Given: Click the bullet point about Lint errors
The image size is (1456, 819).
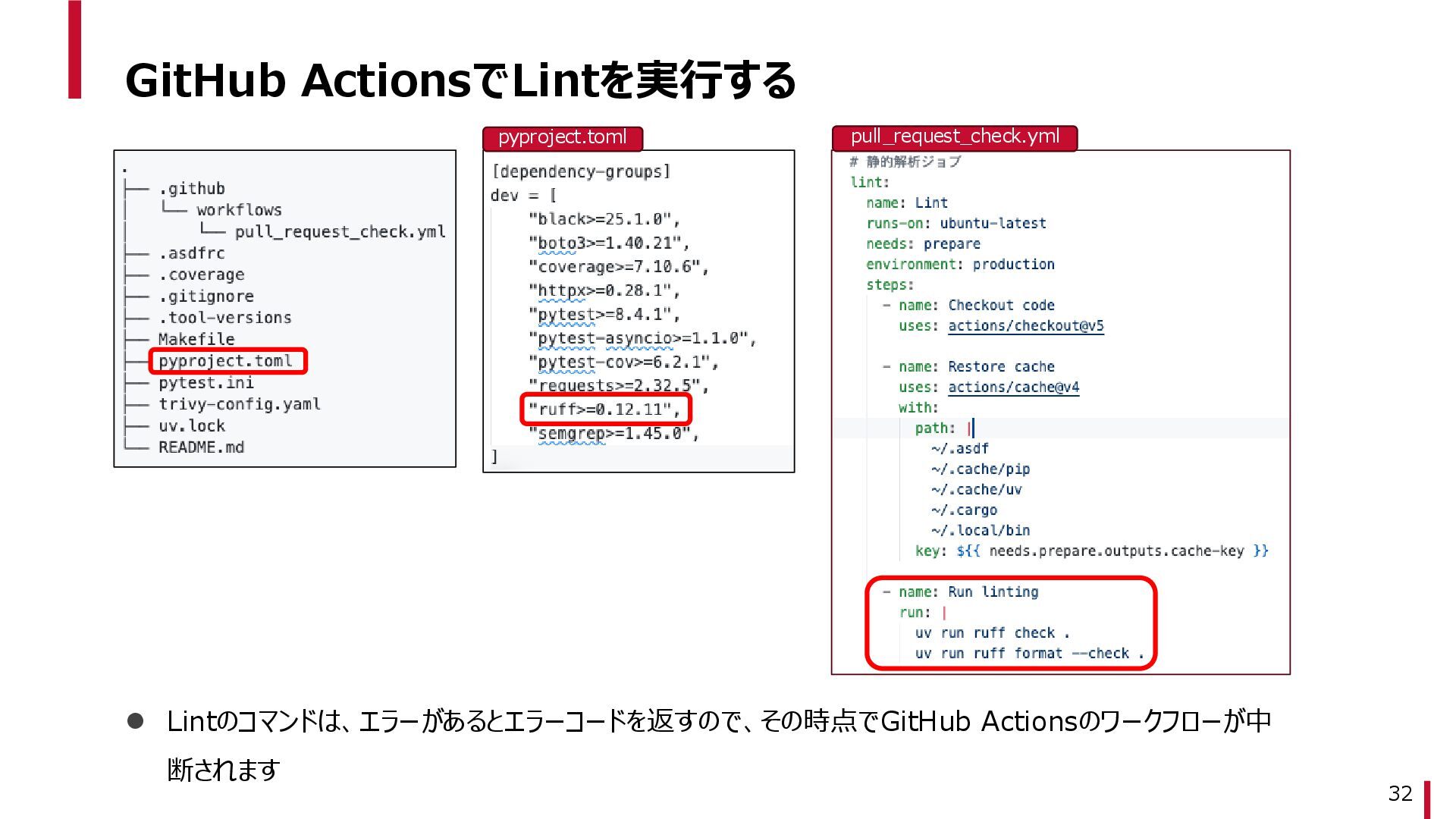Looking at the screenshot, I should [x=717, y=722].
